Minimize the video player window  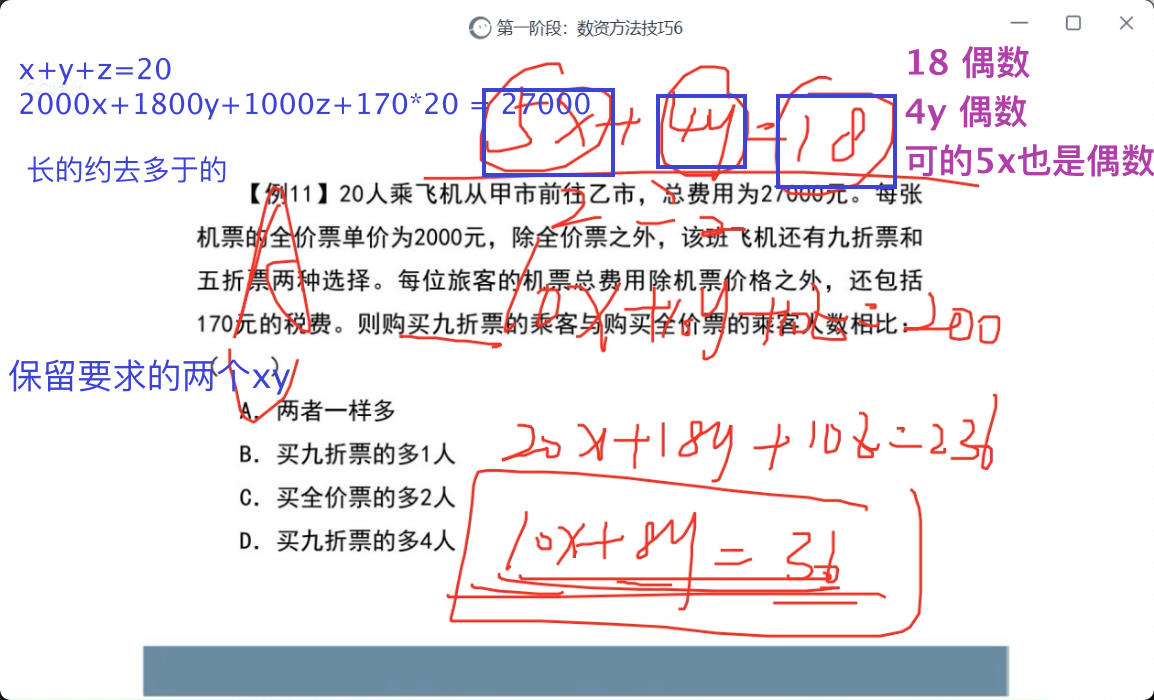click(x=1021, y=24)
